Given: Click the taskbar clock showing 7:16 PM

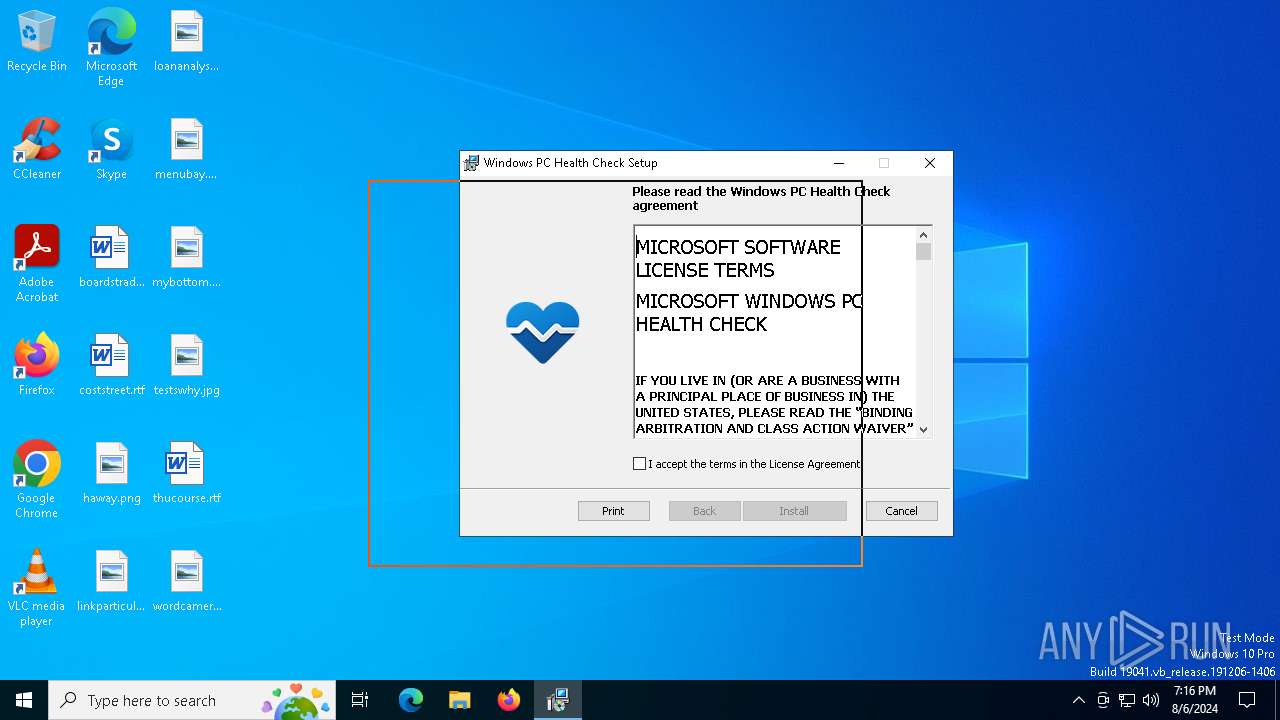Looking at the screenshot, I should point(1195,700).
